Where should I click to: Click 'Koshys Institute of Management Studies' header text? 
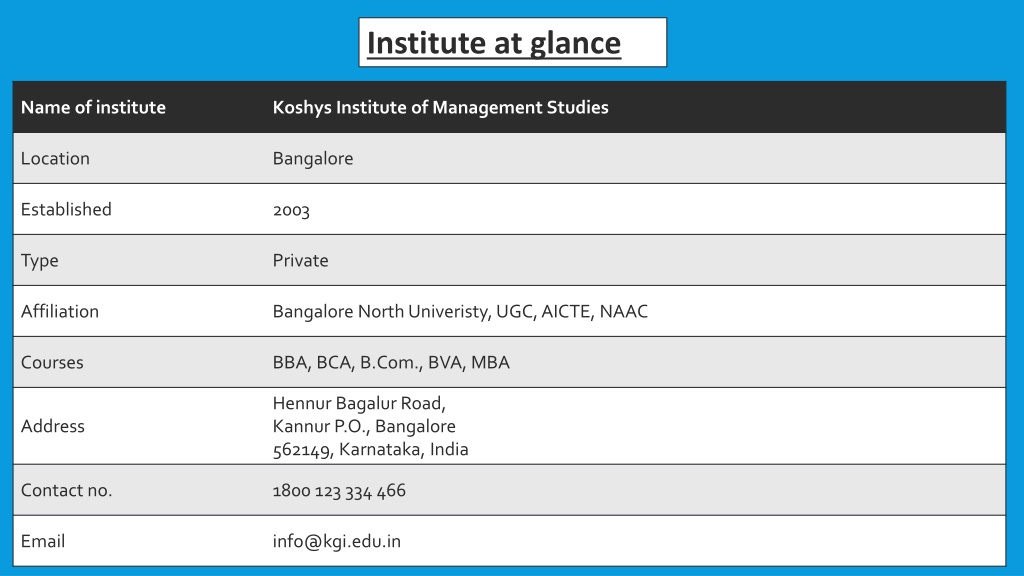point(440,107)
